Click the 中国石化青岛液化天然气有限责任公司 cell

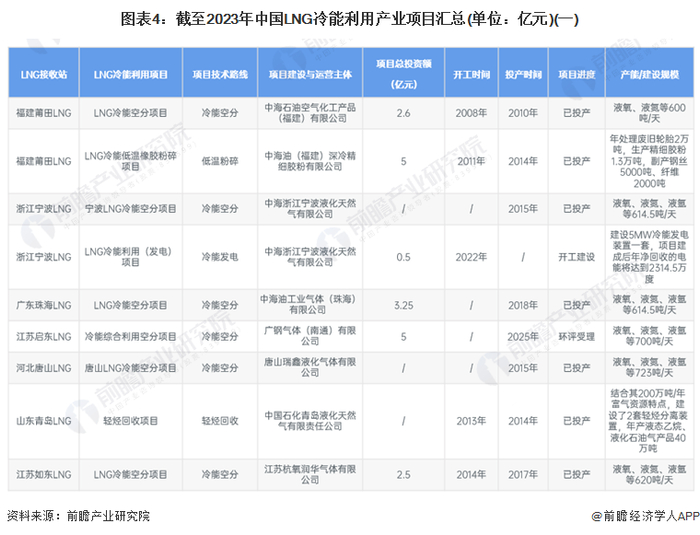tap(310, 421)
